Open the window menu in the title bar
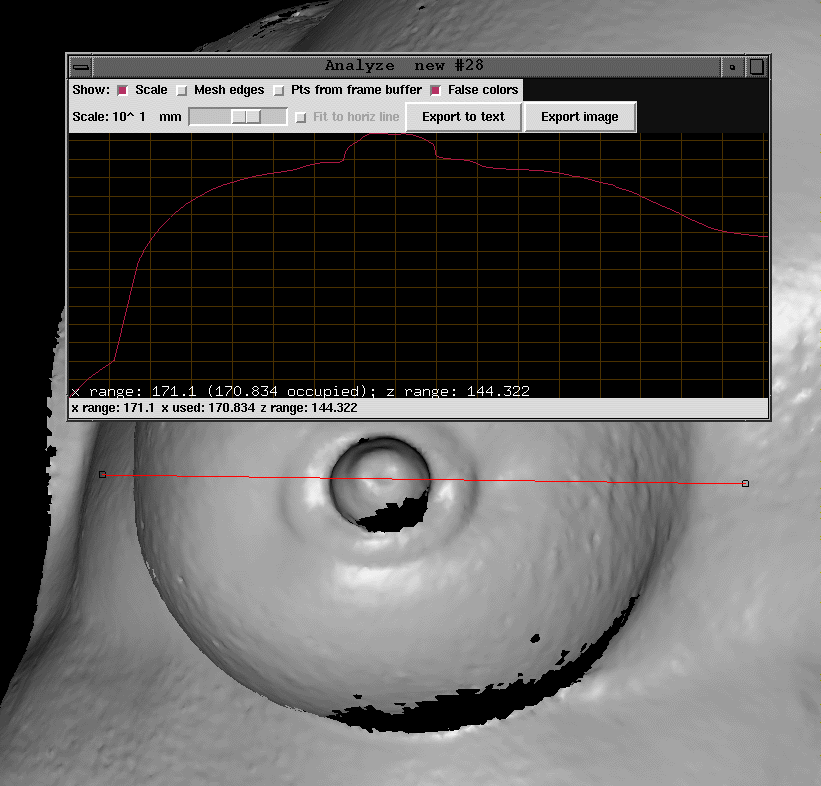The image size is (821, 786). point(81,66)
